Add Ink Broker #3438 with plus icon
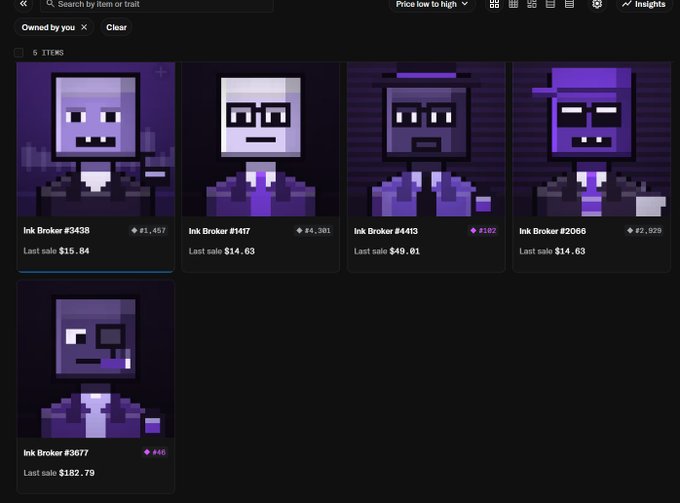Screen dimensions: 680x503 [x=161, y=72]
